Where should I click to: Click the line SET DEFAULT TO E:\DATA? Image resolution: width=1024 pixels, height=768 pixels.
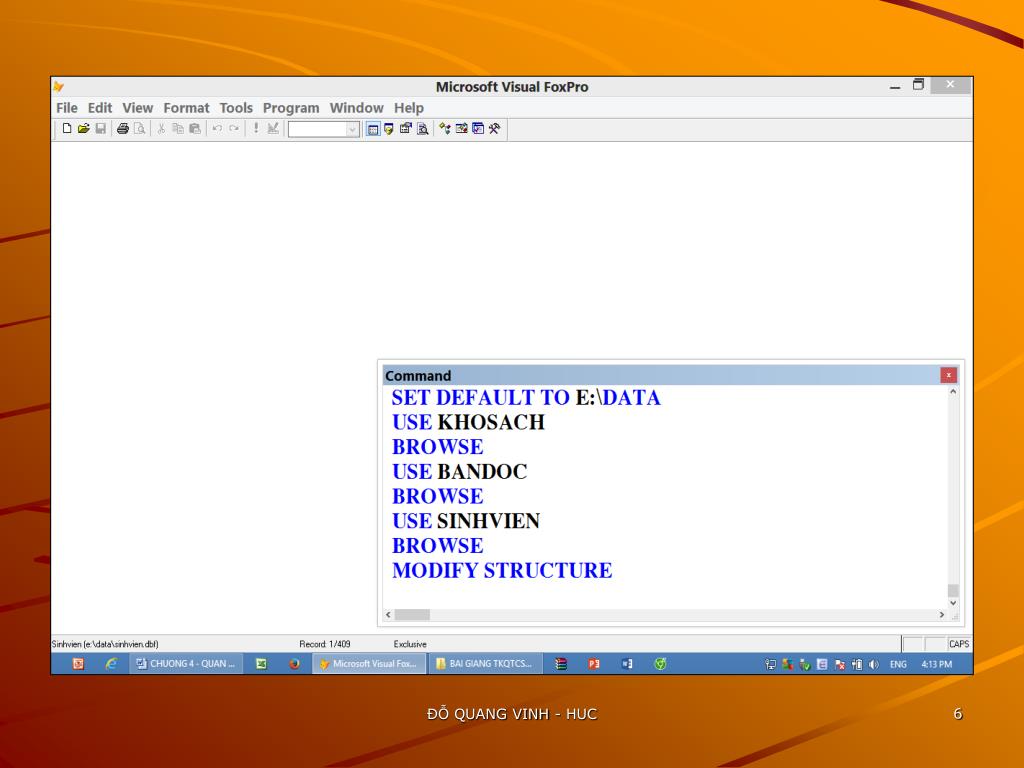tap(526, 398)
